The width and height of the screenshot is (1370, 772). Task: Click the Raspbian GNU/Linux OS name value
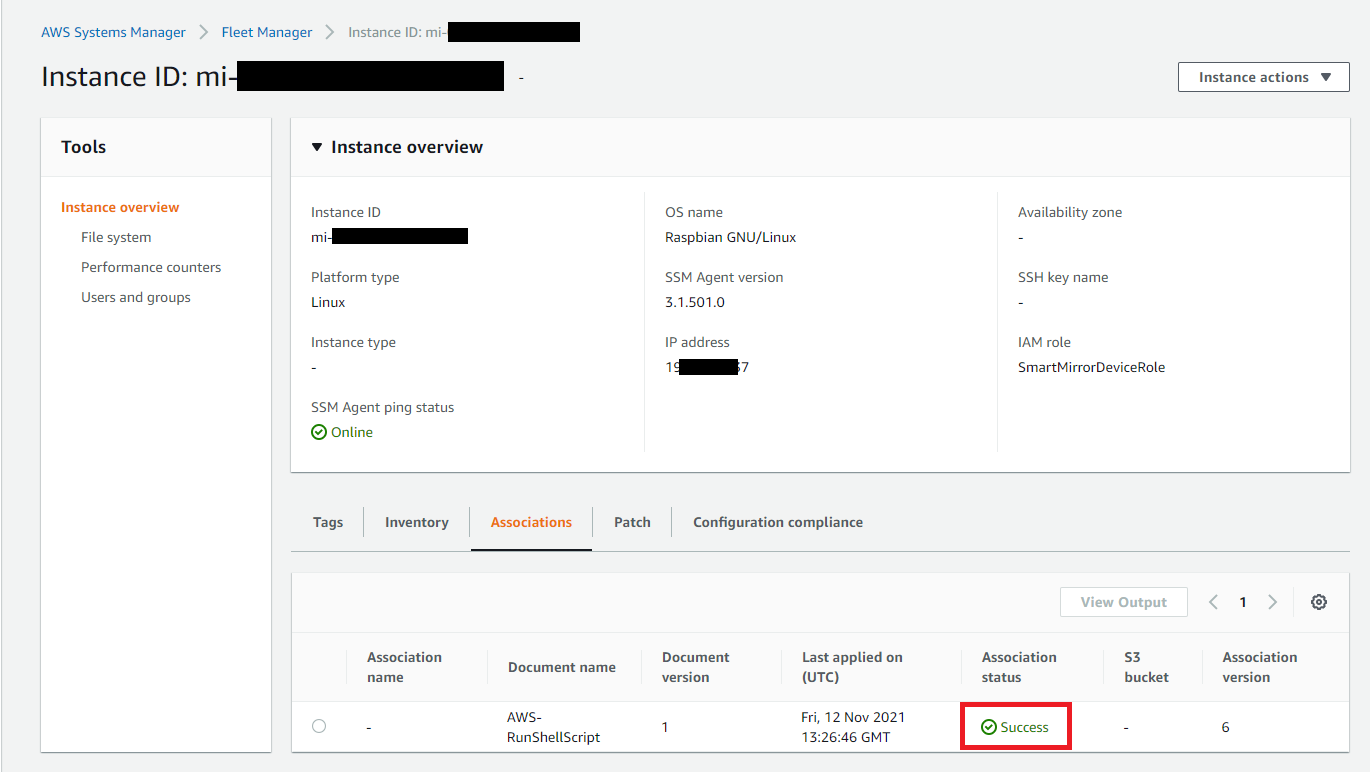pos(731,237)
